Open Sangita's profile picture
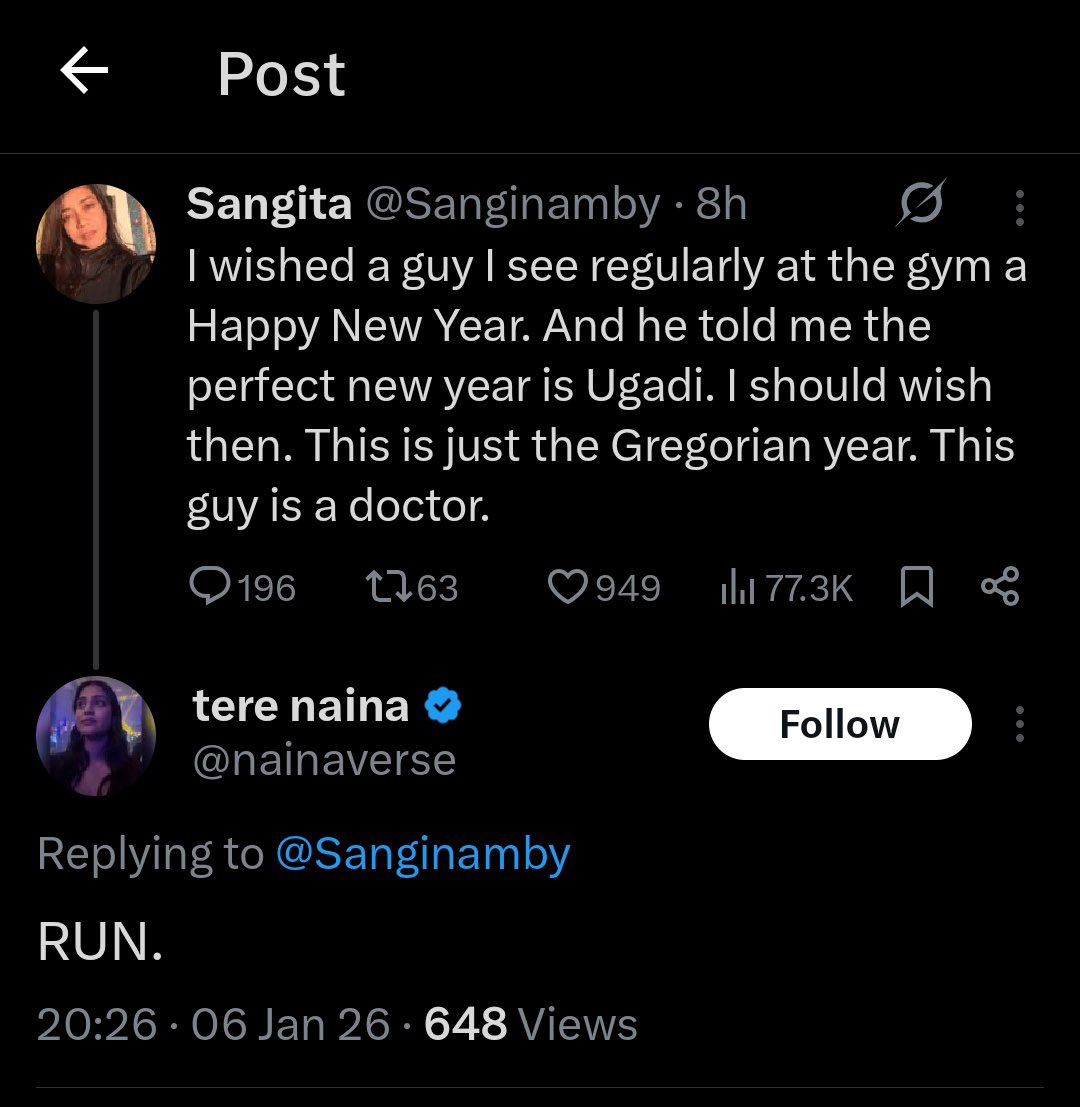Viewport: 1080px width, 1107px height. [96, 244]
